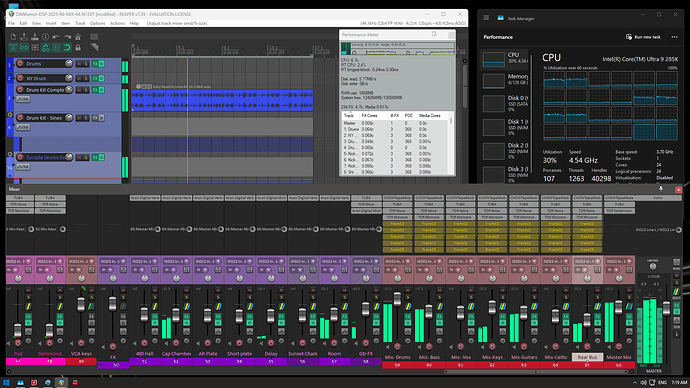Open Project settings info icon
690x388 pixels.
tap(45, 37)
